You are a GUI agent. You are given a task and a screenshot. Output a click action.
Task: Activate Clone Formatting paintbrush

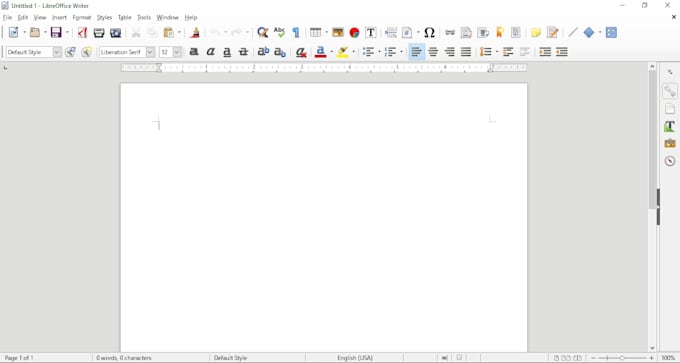(x=195, y=33)
